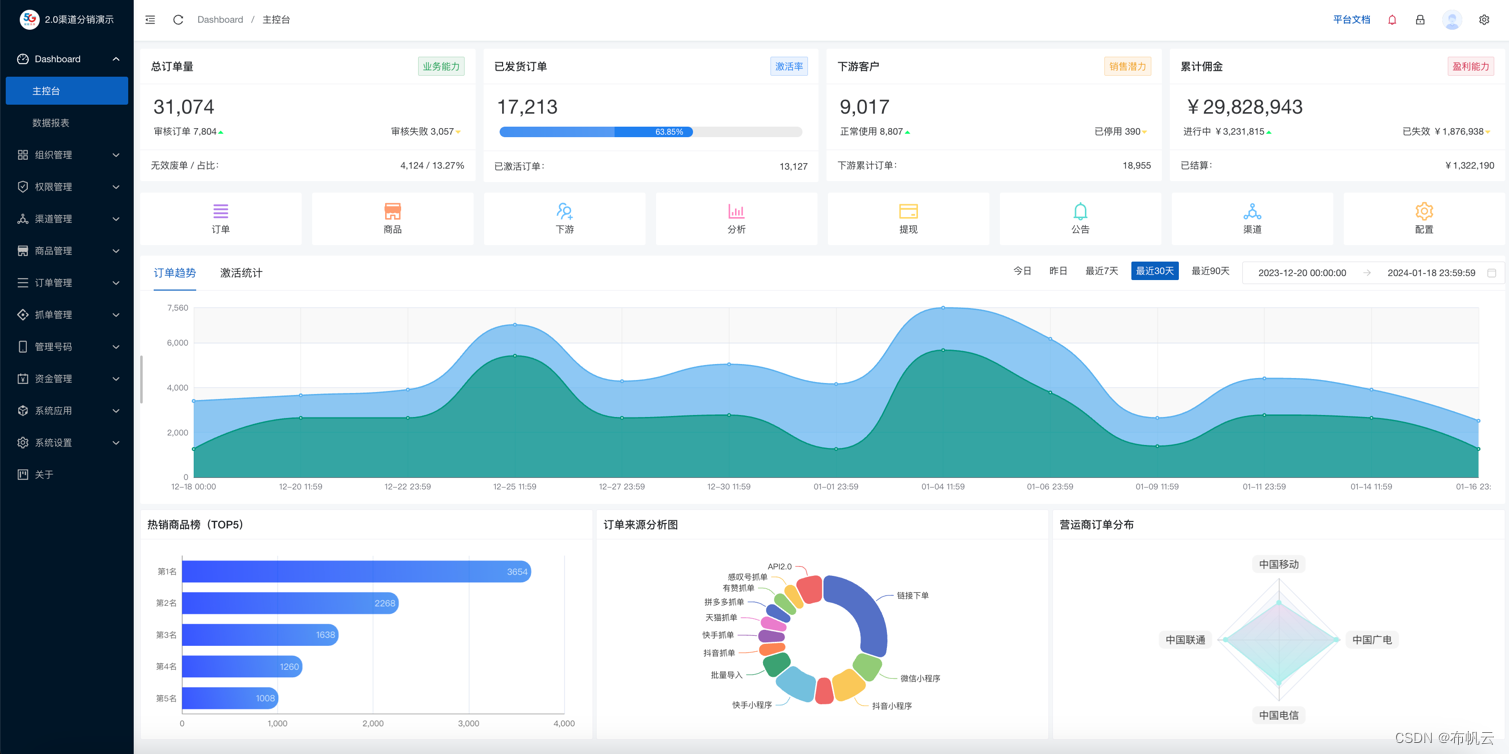Click the calendar icon in date range
1509x754 pixels.
1492,273
